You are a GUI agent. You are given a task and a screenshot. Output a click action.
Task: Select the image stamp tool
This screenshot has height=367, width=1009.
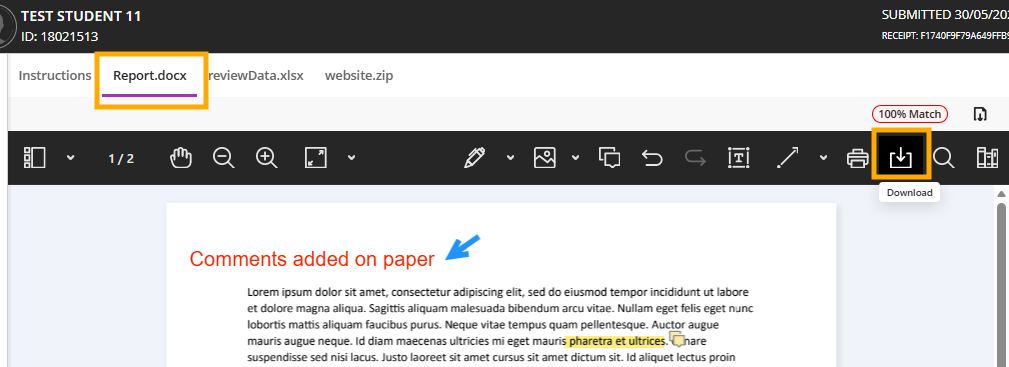(545, 158)
